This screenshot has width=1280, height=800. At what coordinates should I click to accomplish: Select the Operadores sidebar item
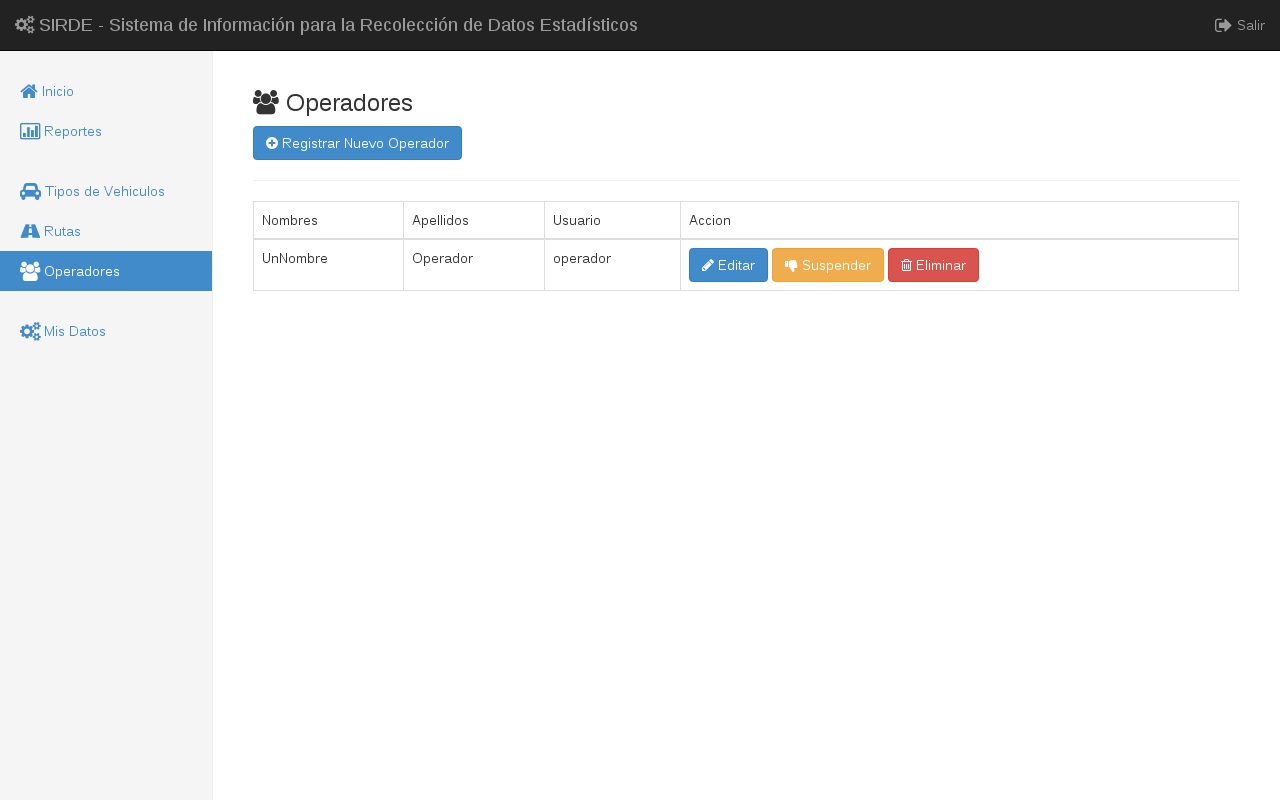point(106,271)
